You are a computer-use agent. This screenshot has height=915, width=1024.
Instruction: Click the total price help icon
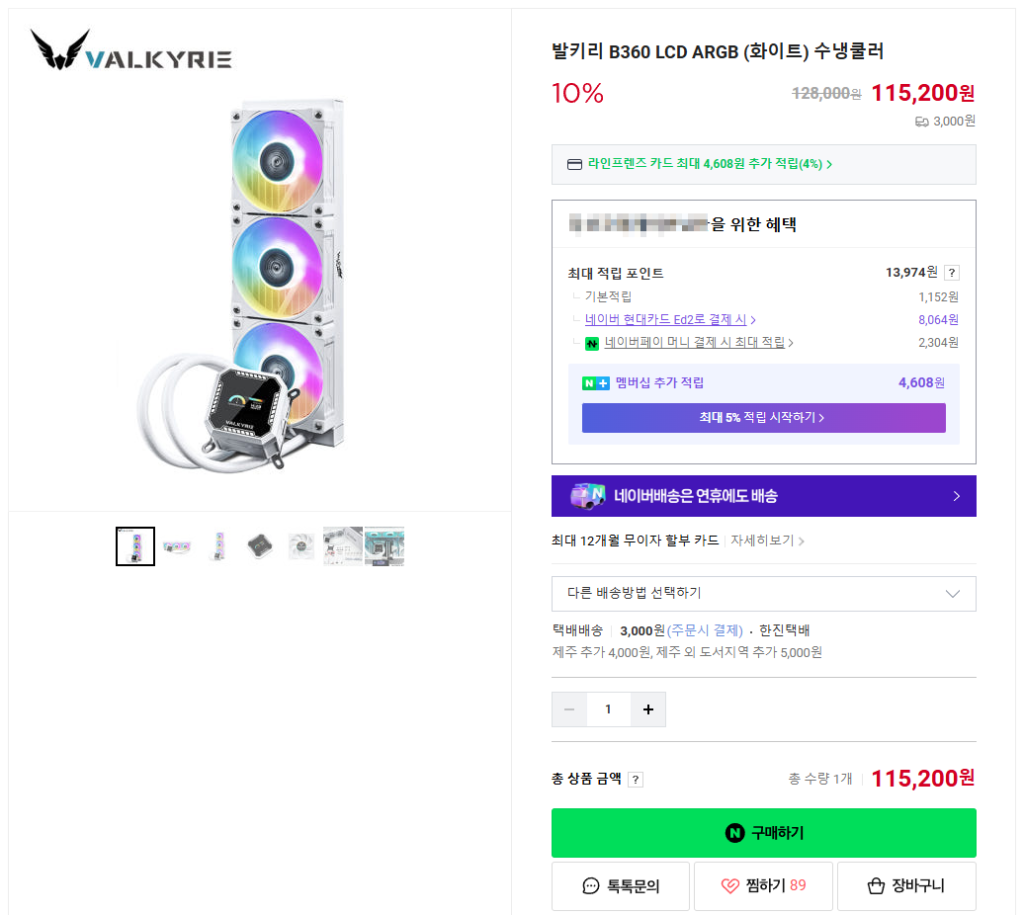636,780
